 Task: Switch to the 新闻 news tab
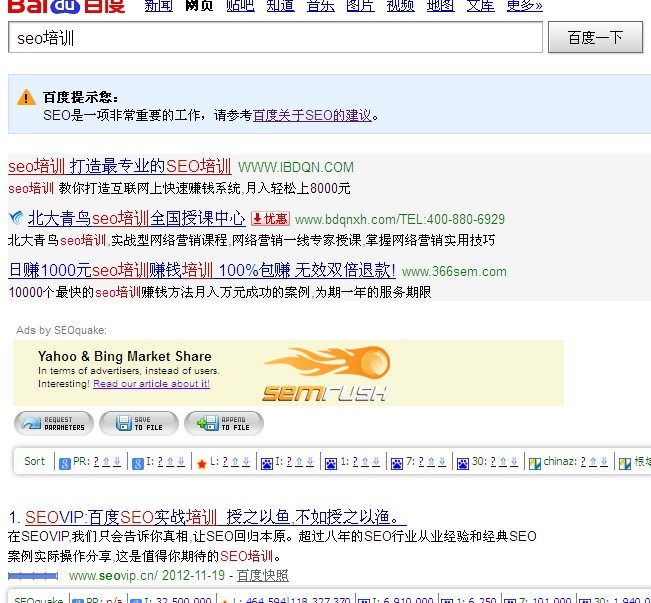(158, 6)
